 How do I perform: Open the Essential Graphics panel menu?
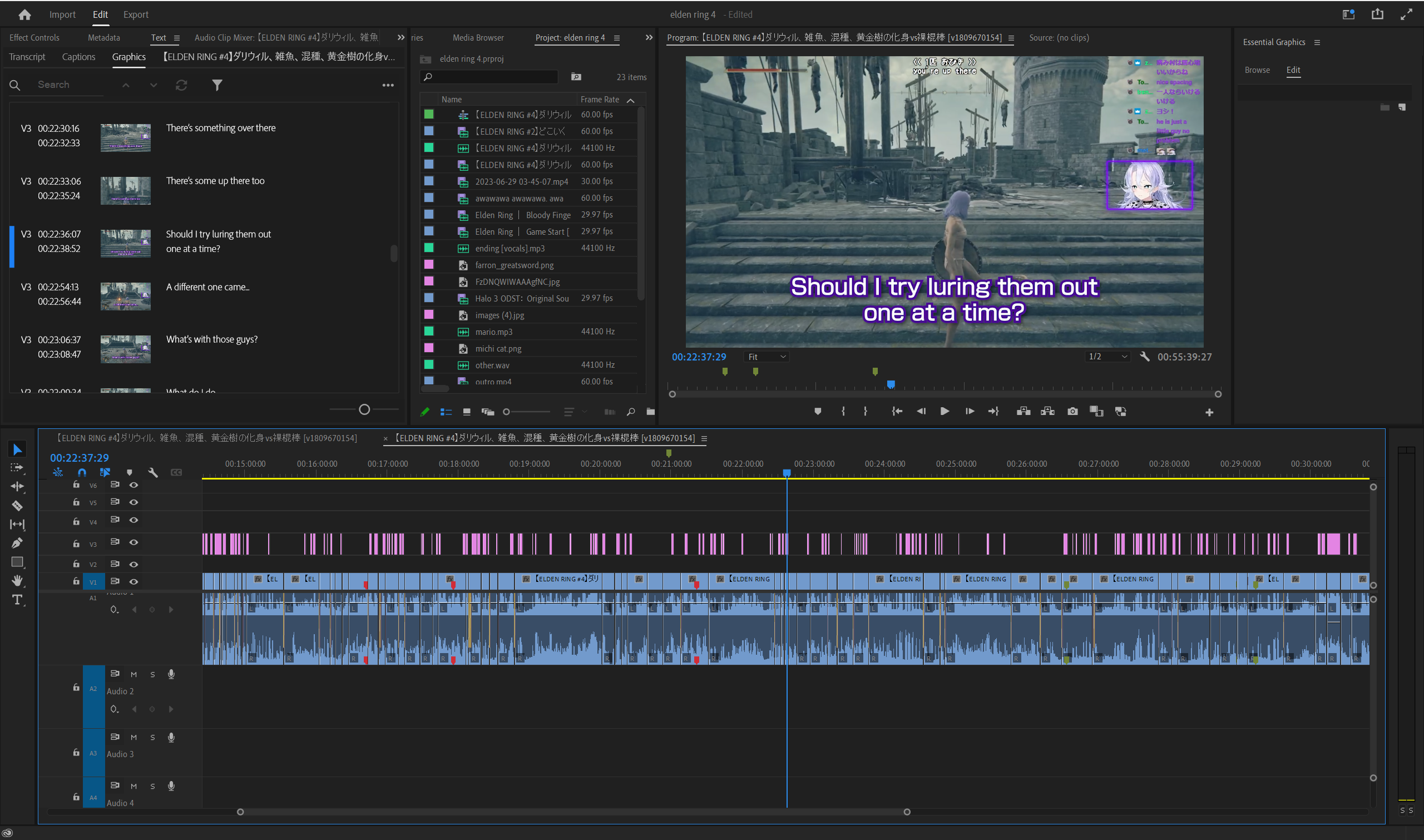click(x=1317, y=42)
